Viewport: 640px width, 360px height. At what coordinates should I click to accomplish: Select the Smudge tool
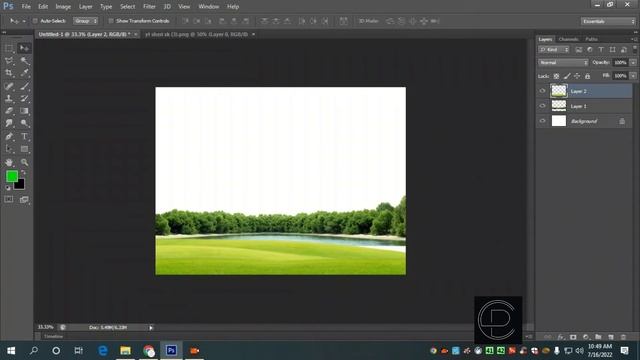(9, 123)
